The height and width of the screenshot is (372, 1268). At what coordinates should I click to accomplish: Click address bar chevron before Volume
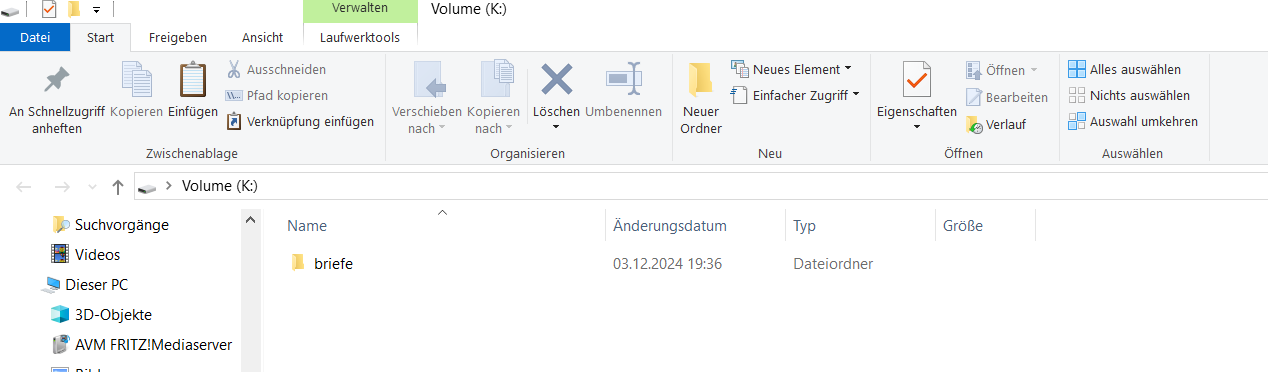pyautogui.click(x=169, y=186)
